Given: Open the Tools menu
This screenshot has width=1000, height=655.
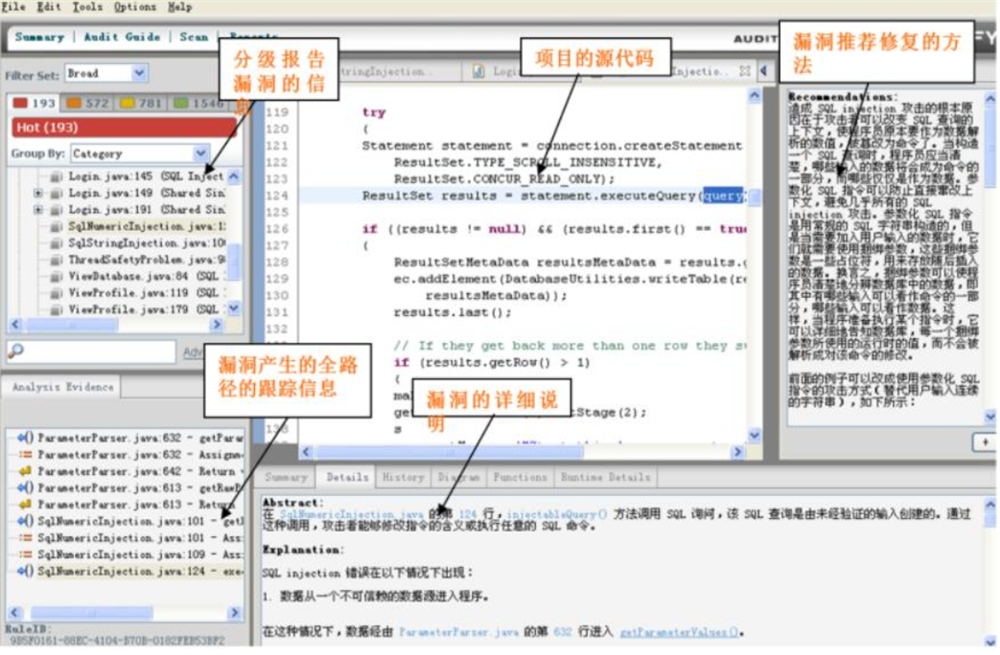Looking at the screenshot, I should click(x=87, y=7).
